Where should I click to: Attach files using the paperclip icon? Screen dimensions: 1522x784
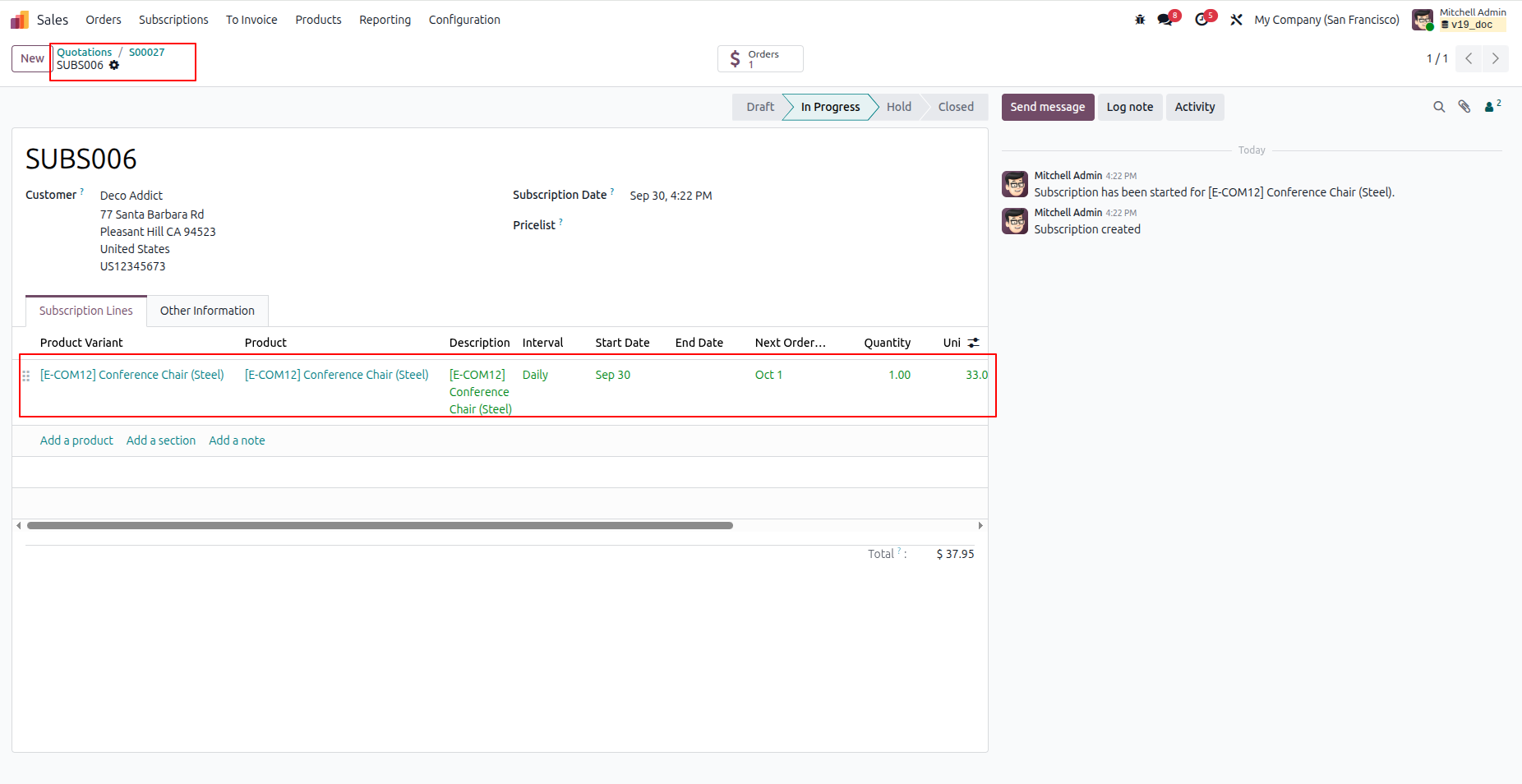(1464, 107)
